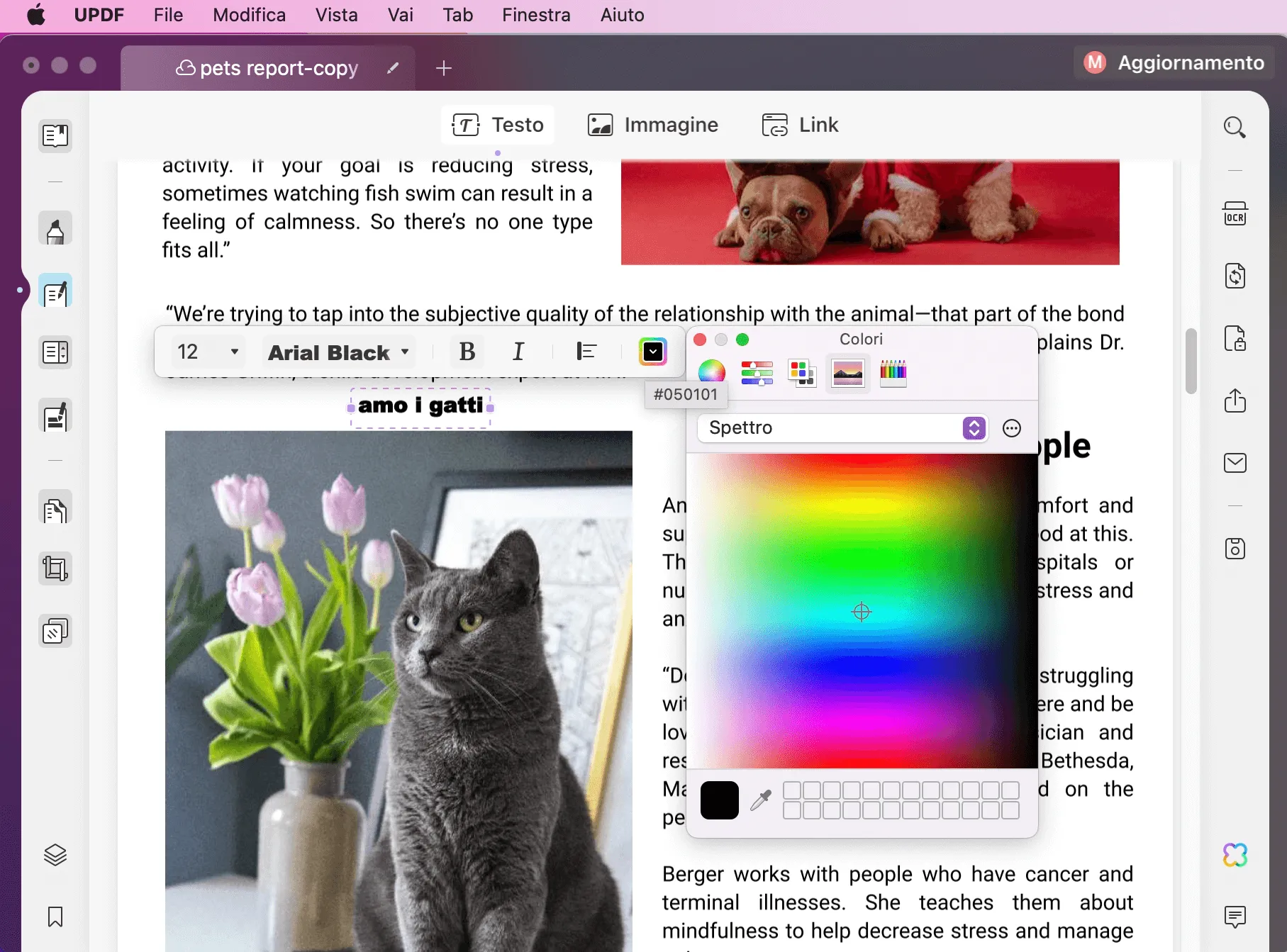Select the pets report-copy tab

[267, 68]
